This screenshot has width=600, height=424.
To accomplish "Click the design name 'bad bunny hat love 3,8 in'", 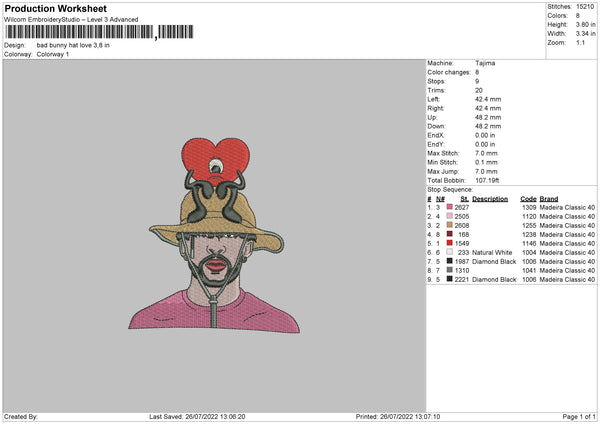I will [x=73, y=45].
